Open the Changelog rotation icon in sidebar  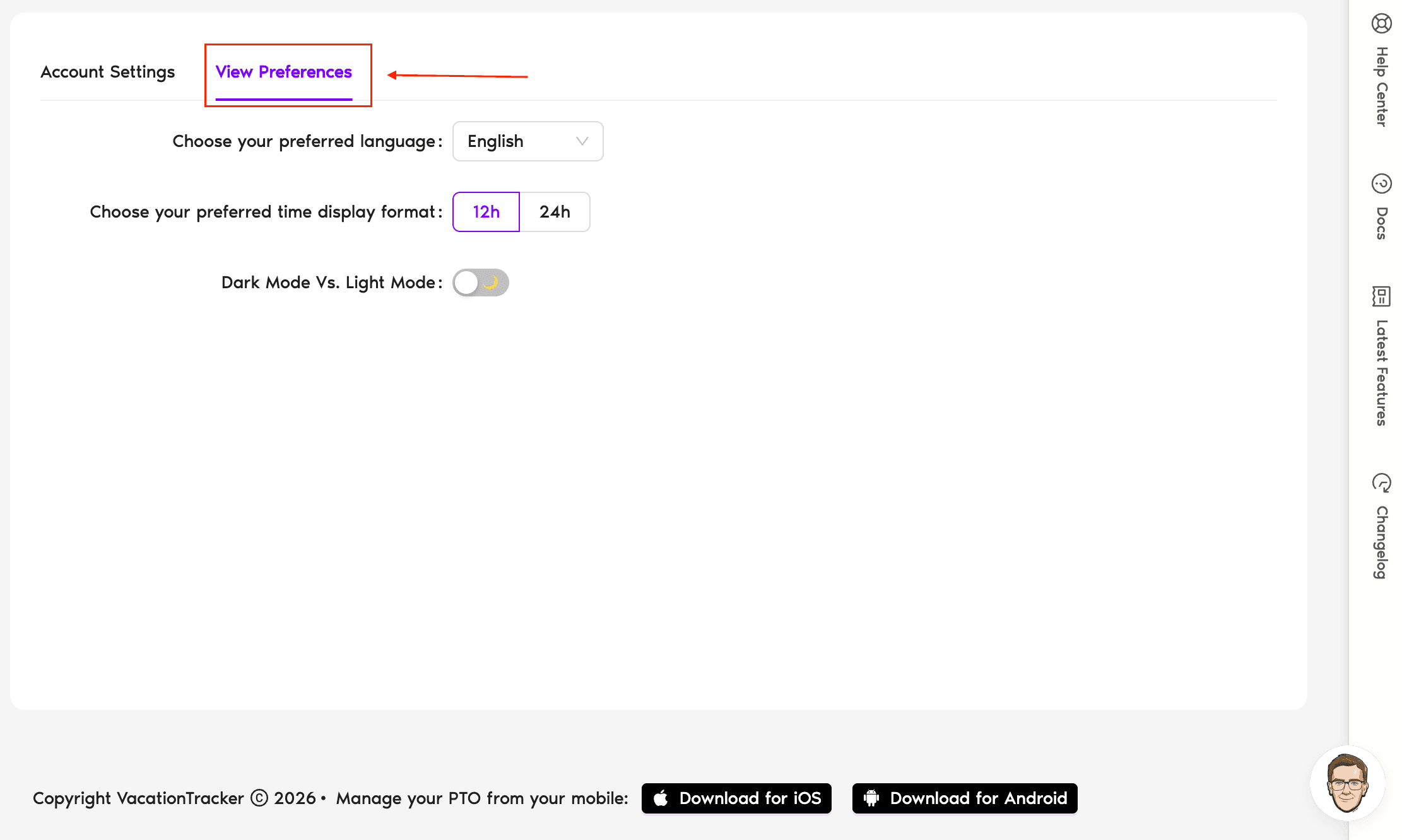coord(1382,482)
